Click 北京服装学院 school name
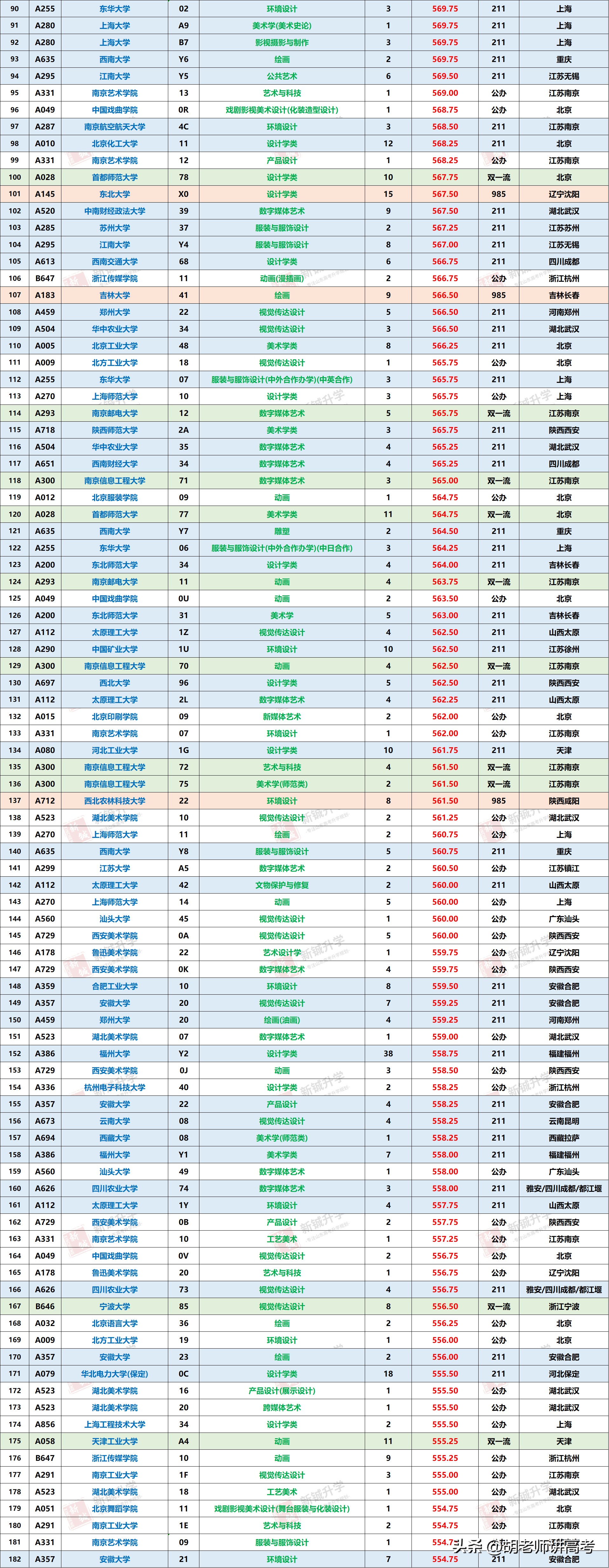 coord(114,497)
